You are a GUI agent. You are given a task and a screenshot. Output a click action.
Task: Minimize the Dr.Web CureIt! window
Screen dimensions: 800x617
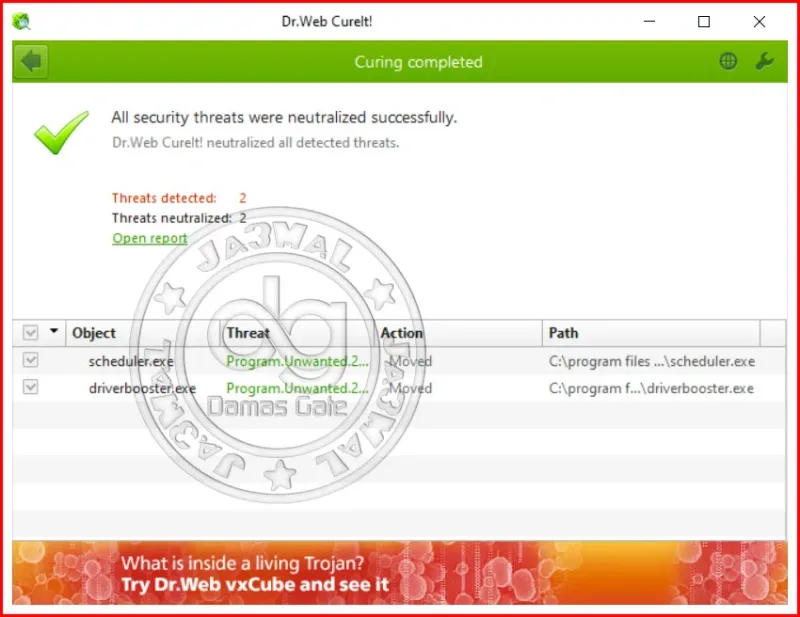[x=649, y=21]
